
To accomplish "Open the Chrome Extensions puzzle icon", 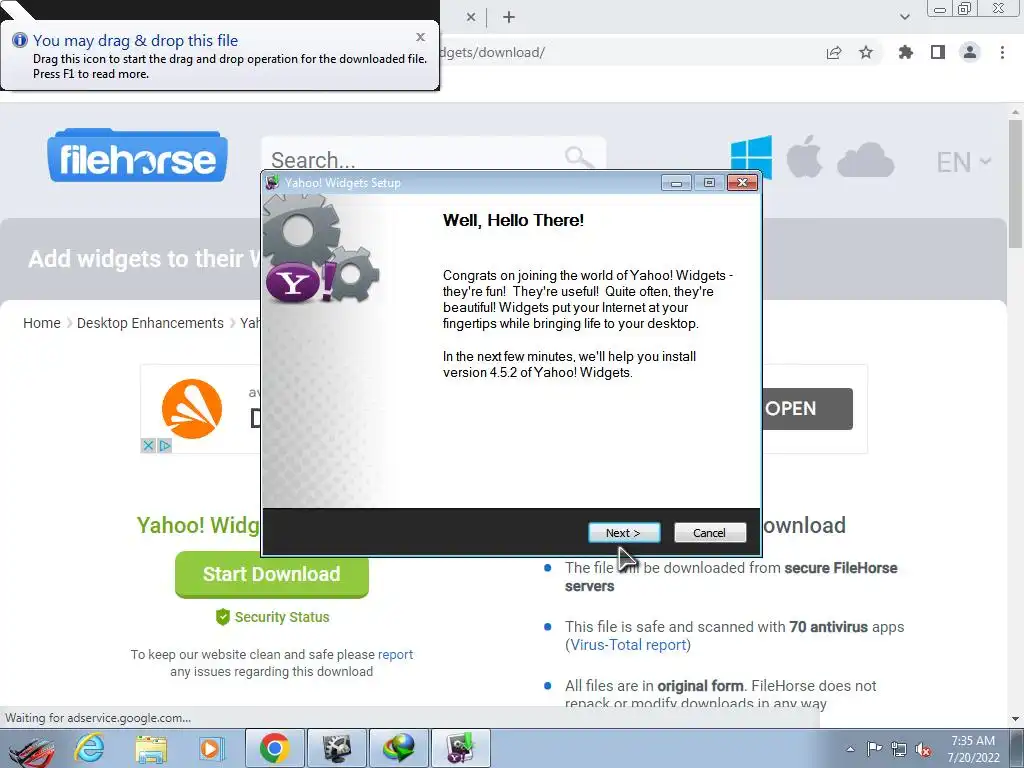I will (x=906, y=53).
